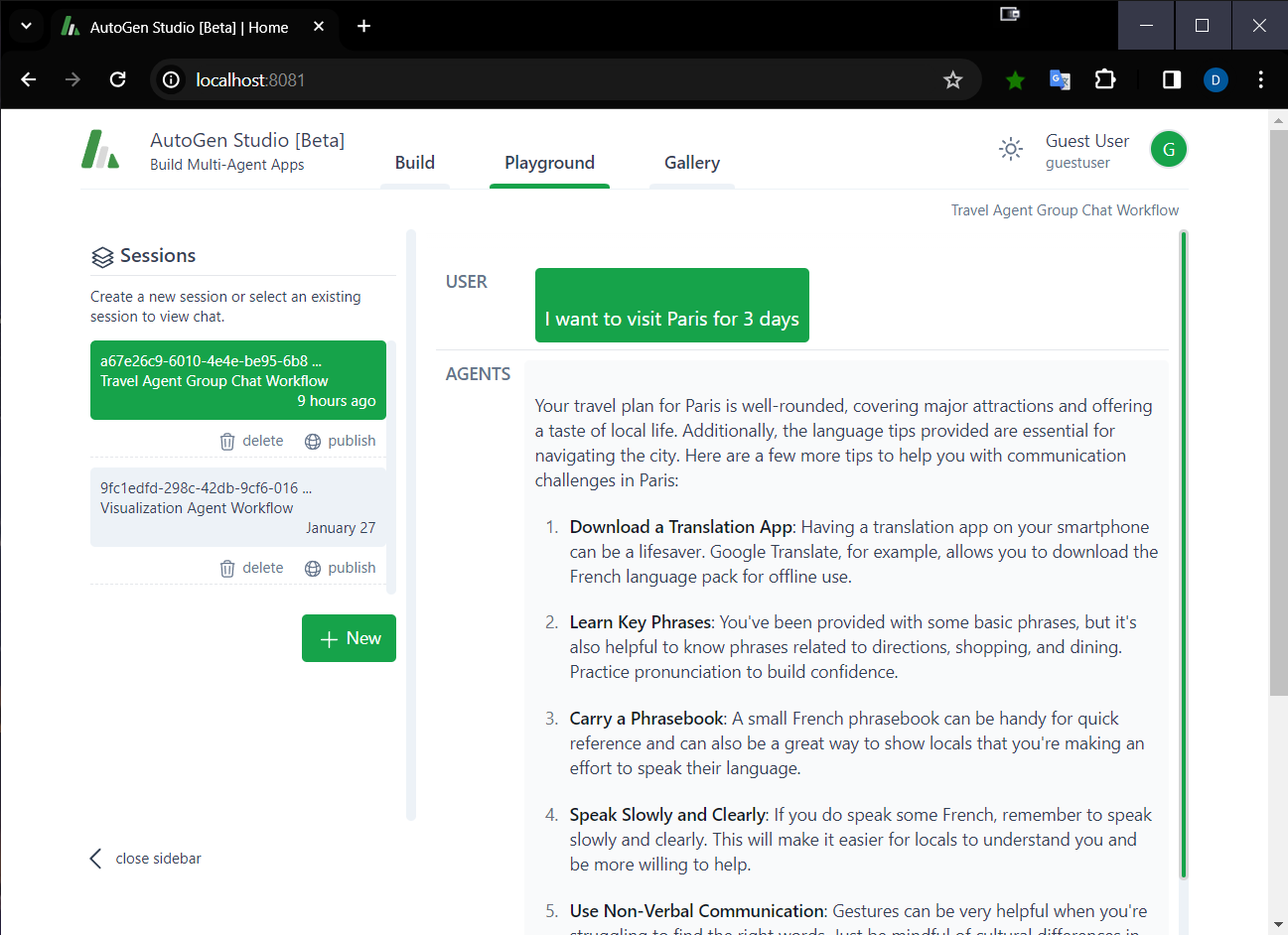Open the Gallery tab

(691, 163)
